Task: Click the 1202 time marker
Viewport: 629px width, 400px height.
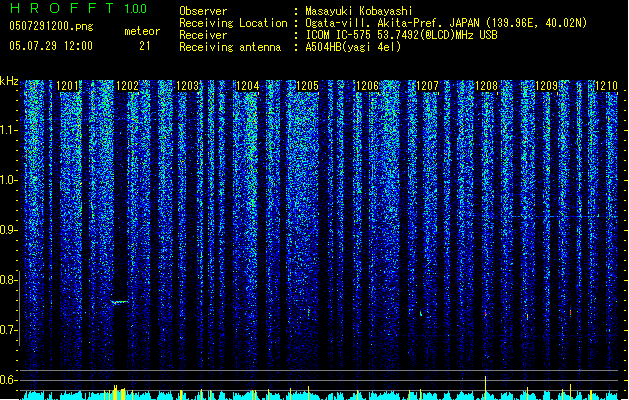Action: click(x=128, y=86)
